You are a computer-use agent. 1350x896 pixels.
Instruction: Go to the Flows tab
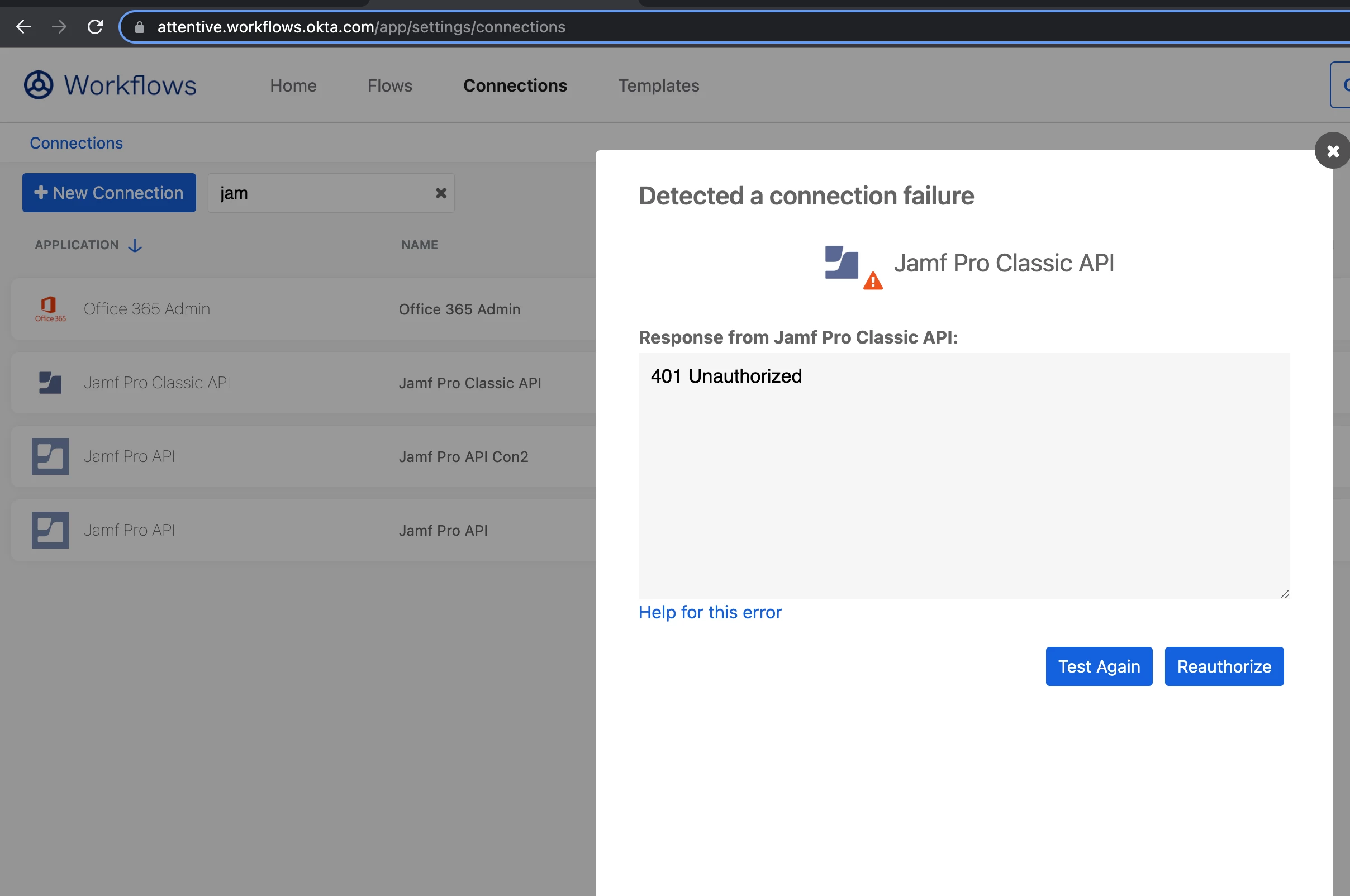(390, 85)
